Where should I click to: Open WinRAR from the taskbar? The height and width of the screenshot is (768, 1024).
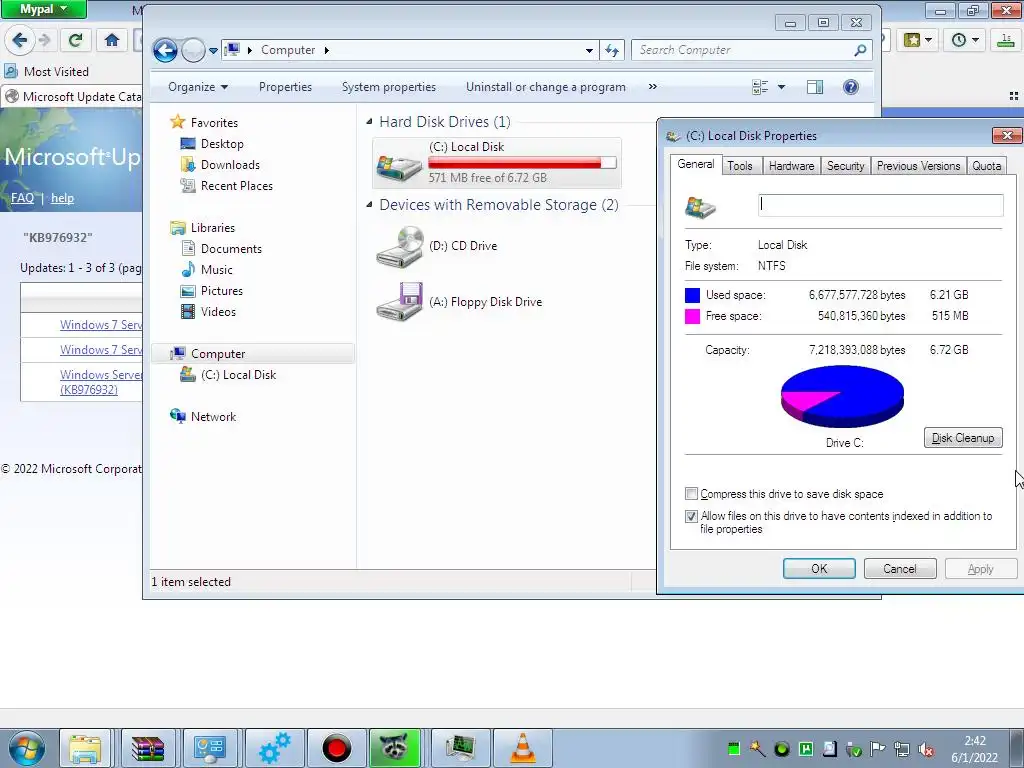pos(148,748)
